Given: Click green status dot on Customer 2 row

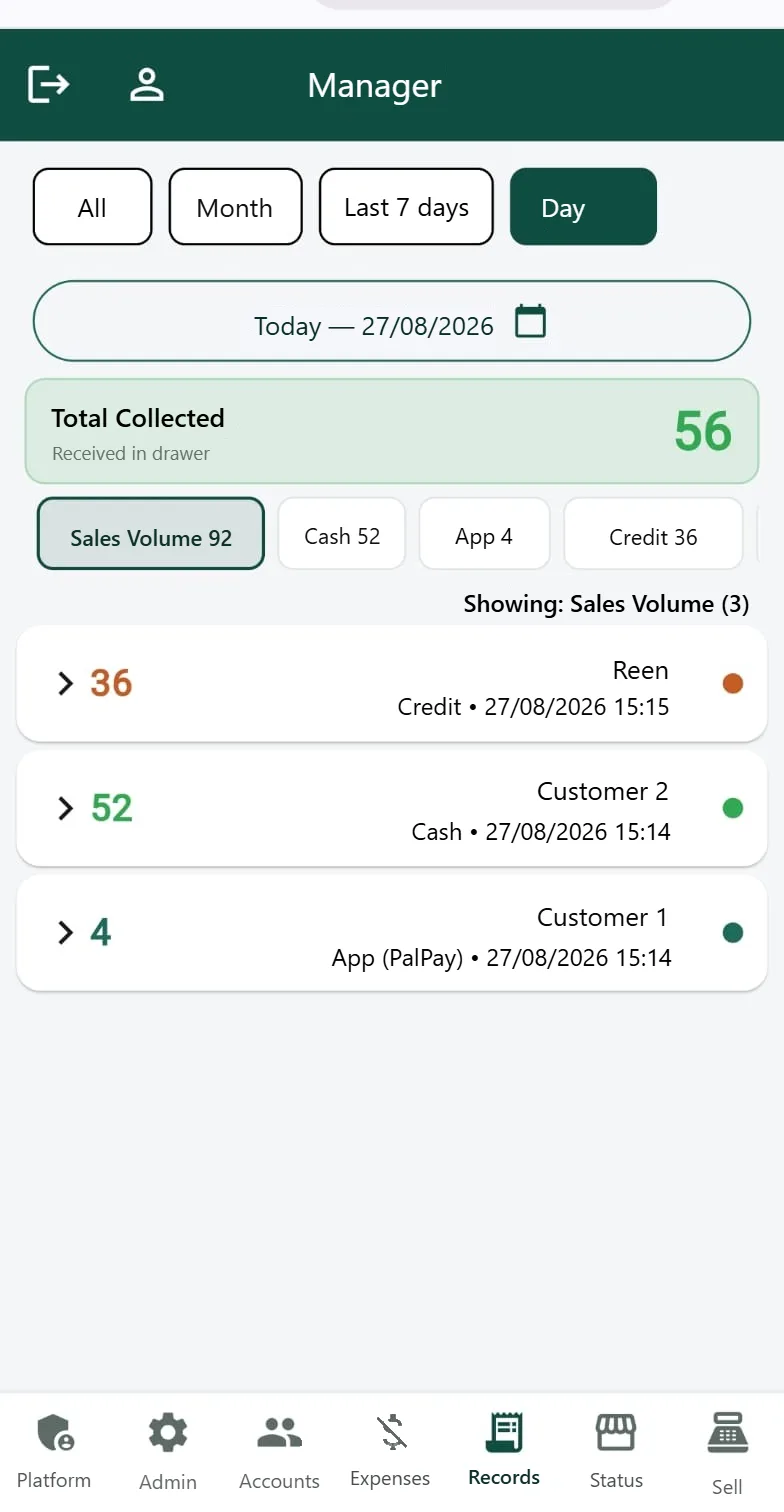Looking at the screenshot, I should [x=733, y=808].
